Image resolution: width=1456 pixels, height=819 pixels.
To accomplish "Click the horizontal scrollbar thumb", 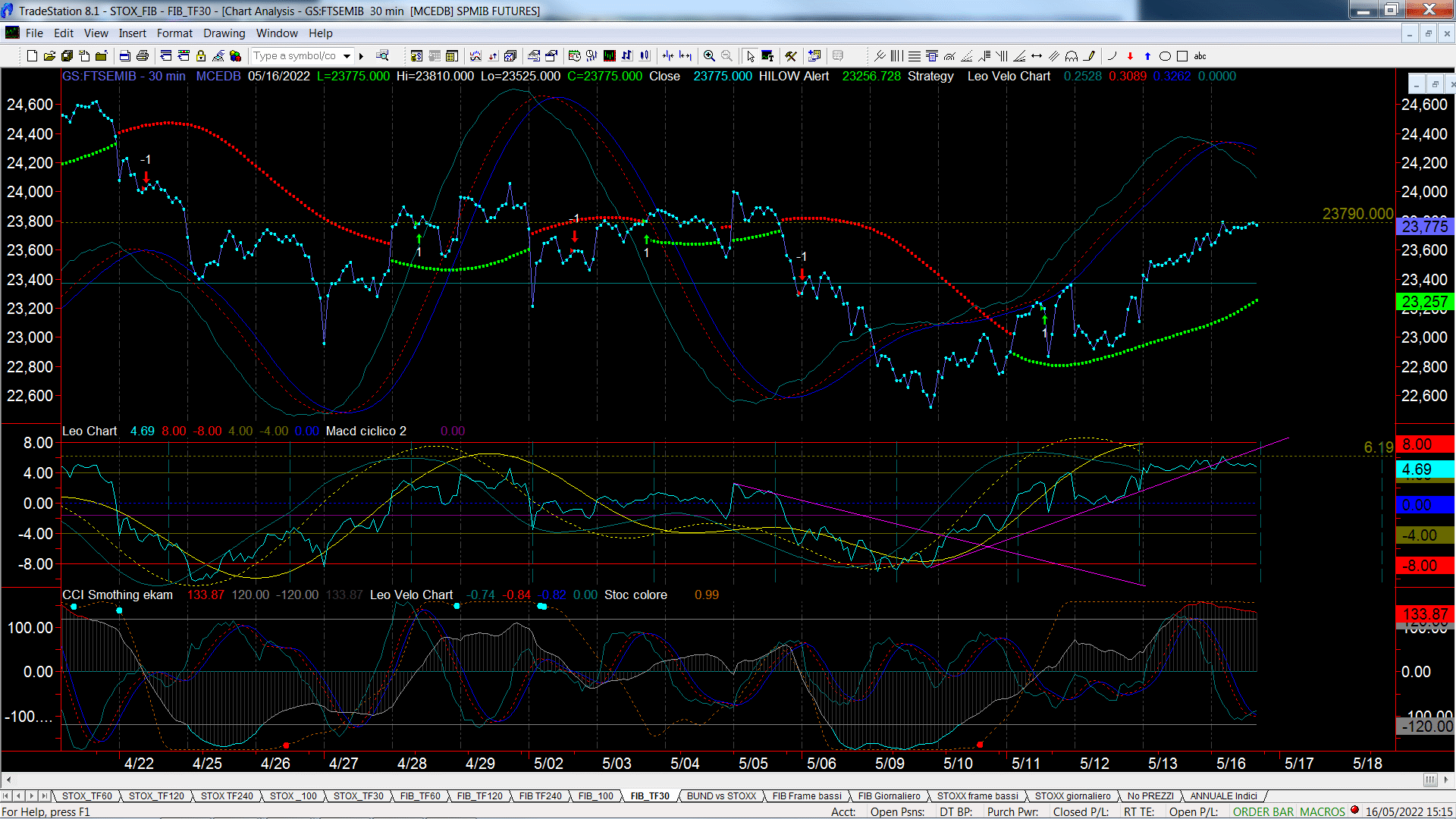I will (x=1429, y=780).
